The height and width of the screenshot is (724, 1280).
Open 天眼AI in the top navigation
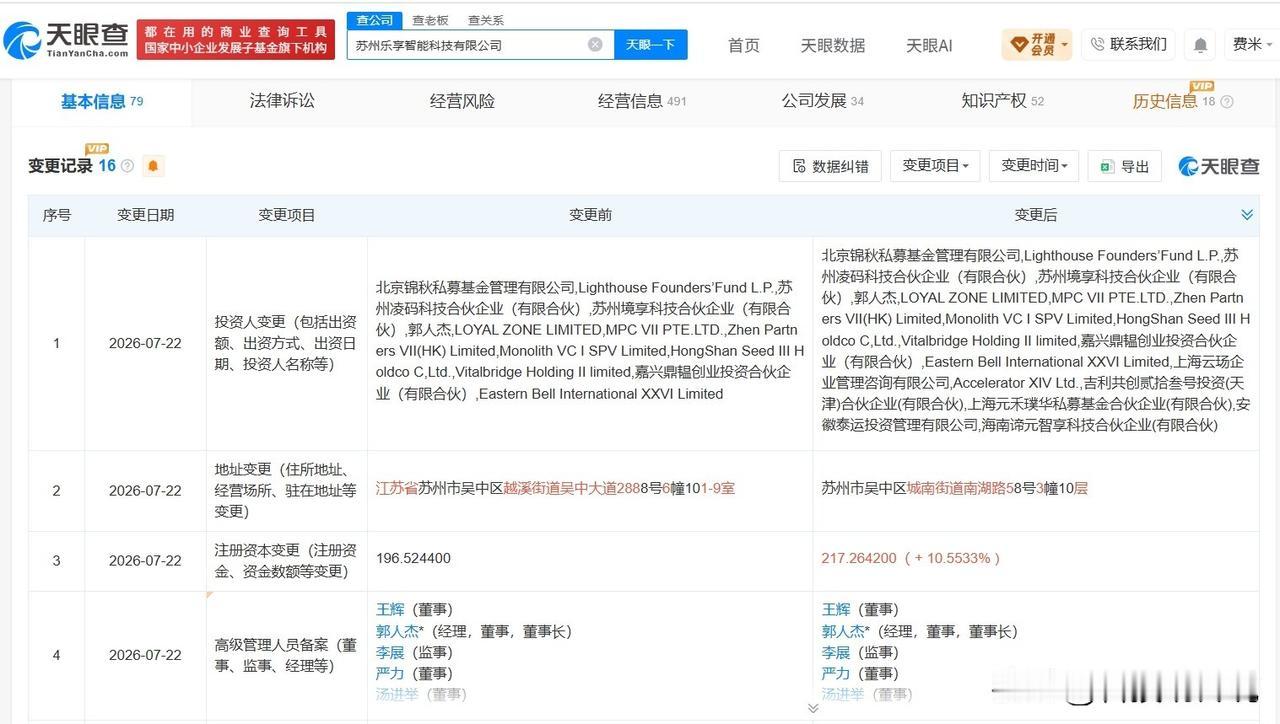(929, 46)
